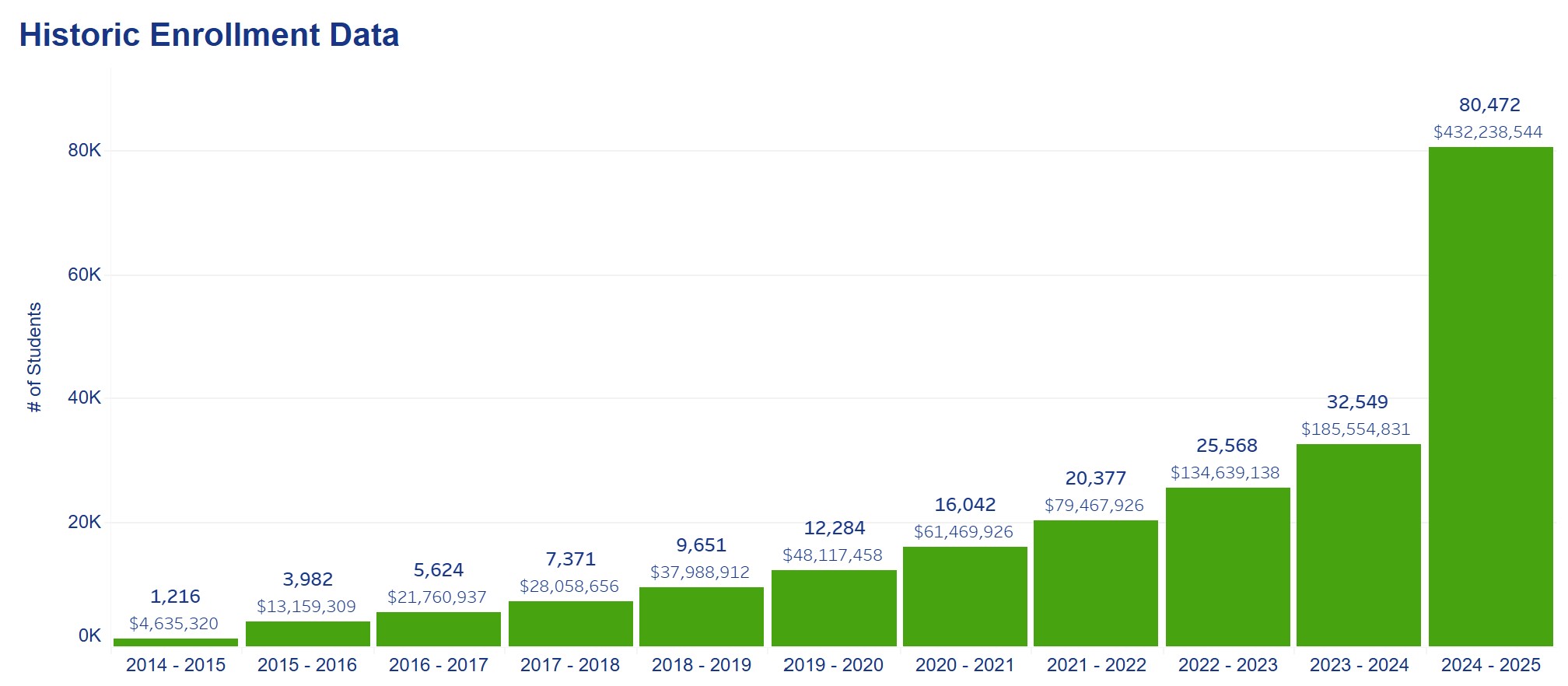1568x686 pixels.
Task: Click the 2016 - 2017 enrollment bar
Action: (x=439, y=628)
